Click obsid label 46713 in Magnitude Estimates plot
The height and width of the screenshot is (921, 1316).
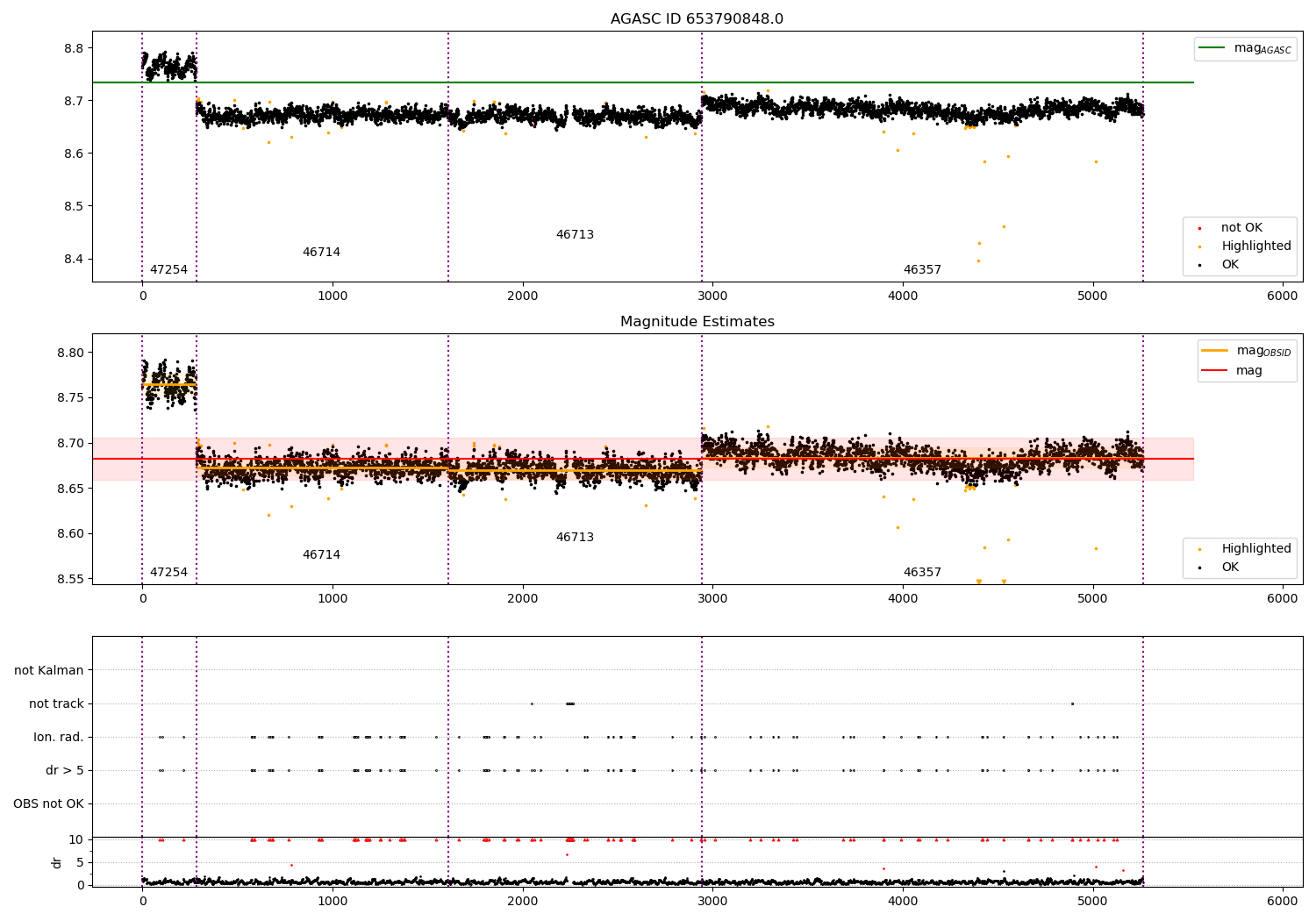coord(575,538)
